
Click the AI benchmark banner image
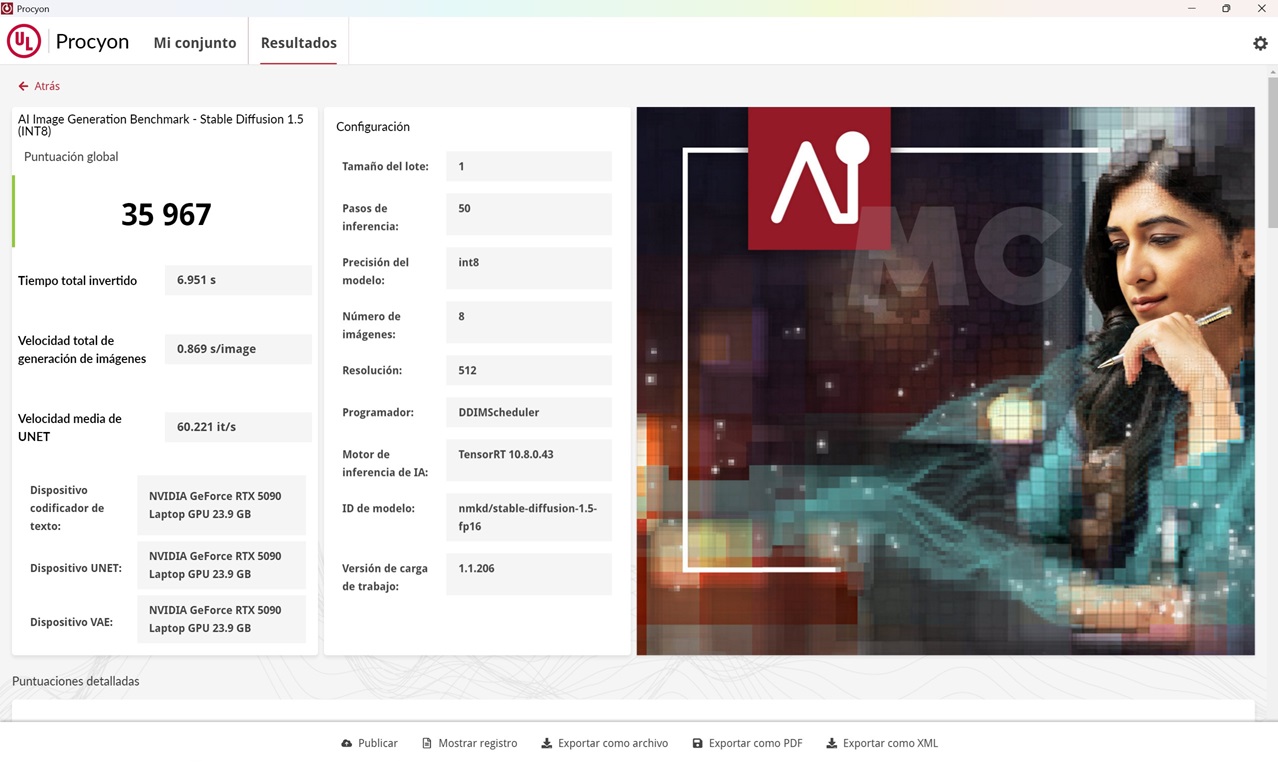945,381
